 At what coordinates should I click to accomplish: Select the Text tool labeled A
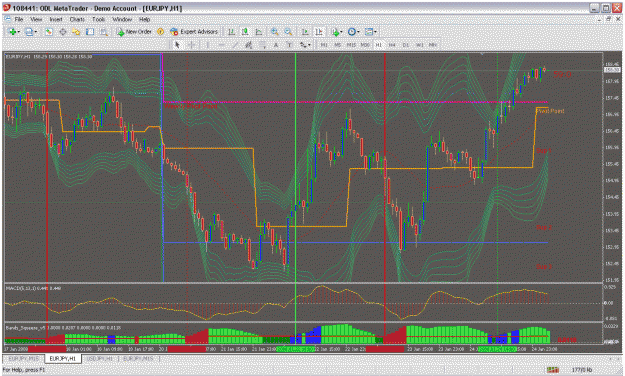pos(275,45)
